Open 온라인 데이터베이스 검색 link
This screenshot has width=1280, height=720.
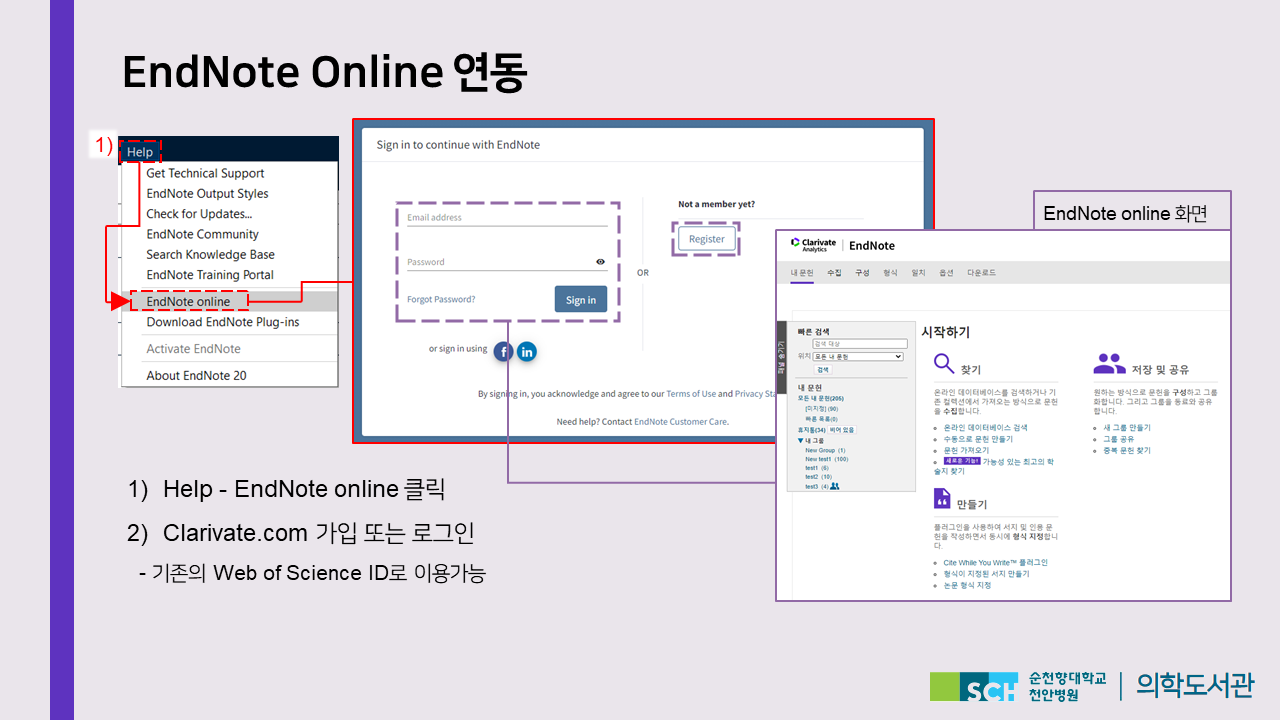click(x=985, y=428)
